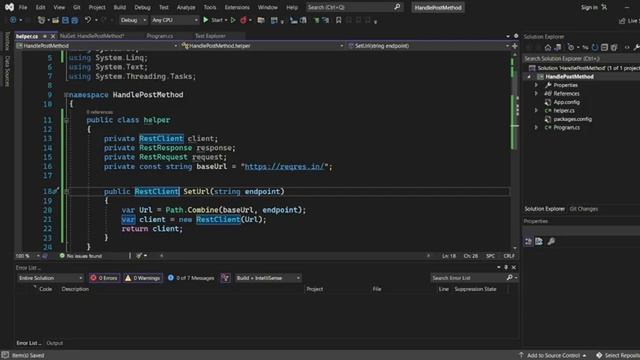Click the Save All icon
Viewport: 640px width, 360px height.
[x=75, y=20]
